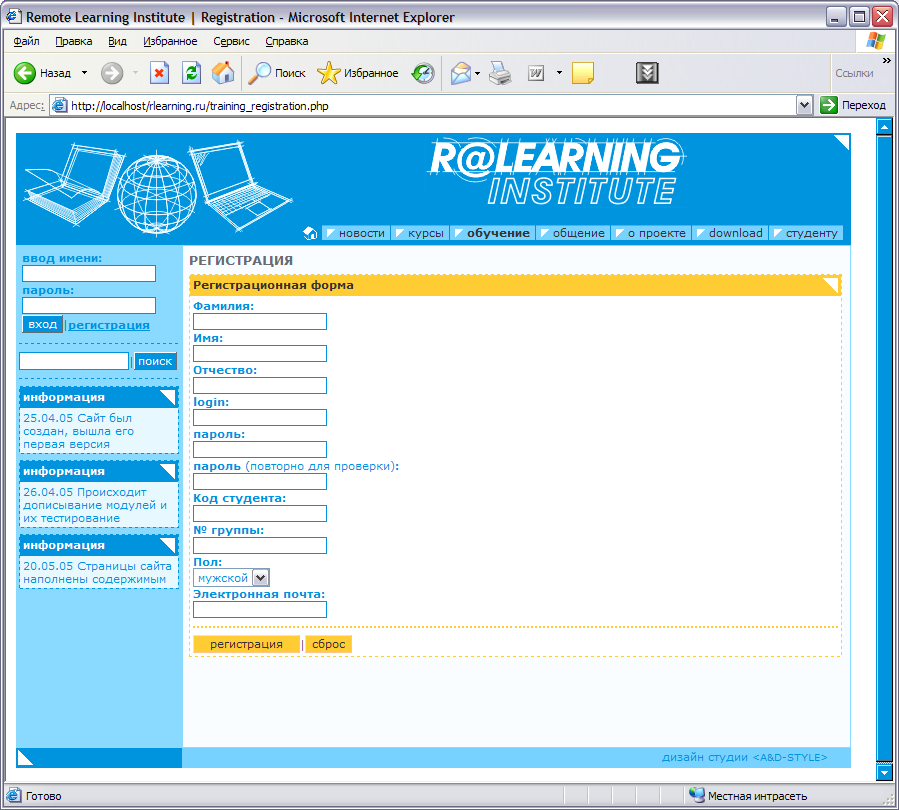Click the form пароль input field

[x=260, y=449]
